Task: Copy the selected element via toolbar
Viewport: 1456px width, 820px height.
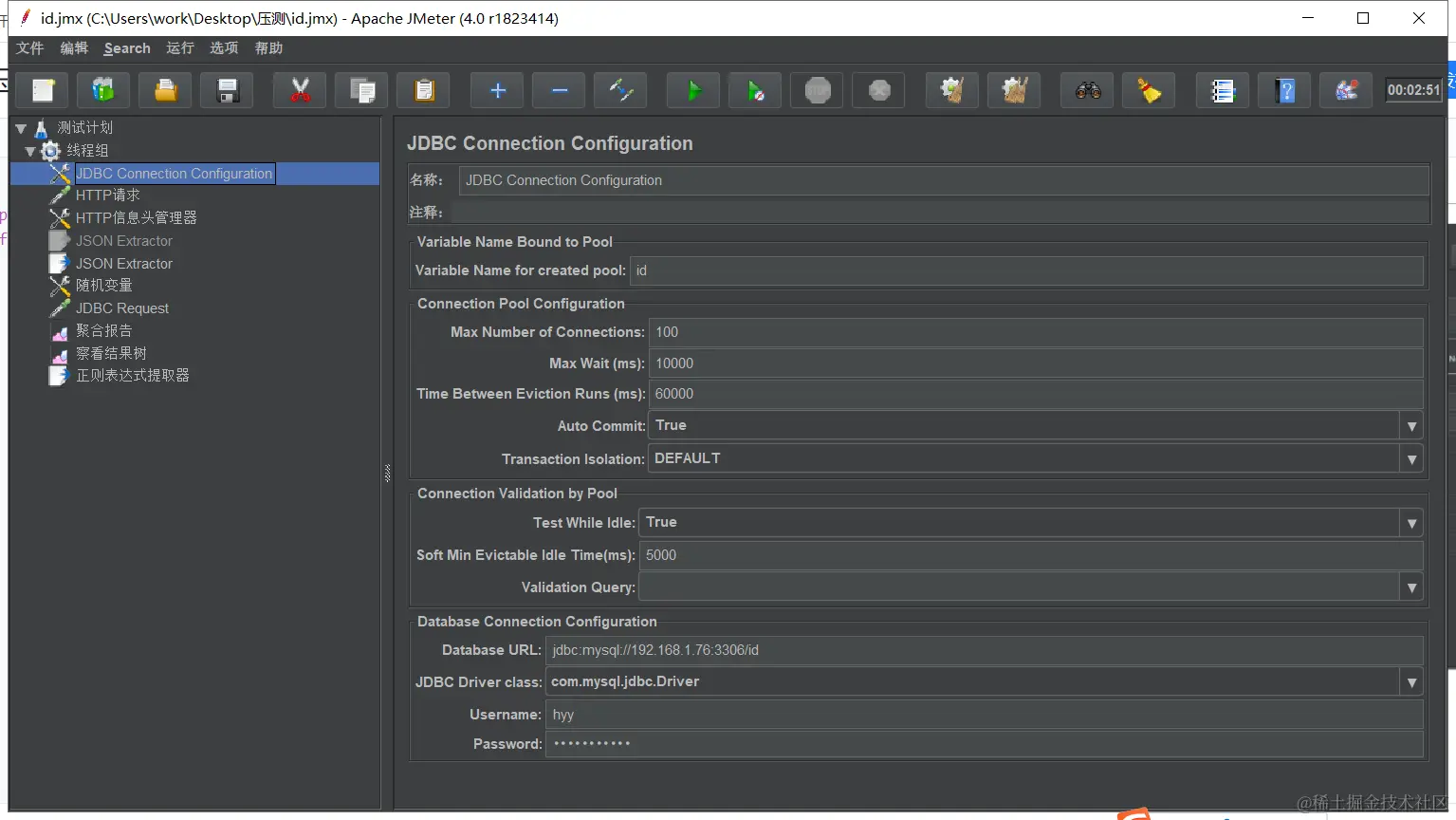Action: (362, 90)
